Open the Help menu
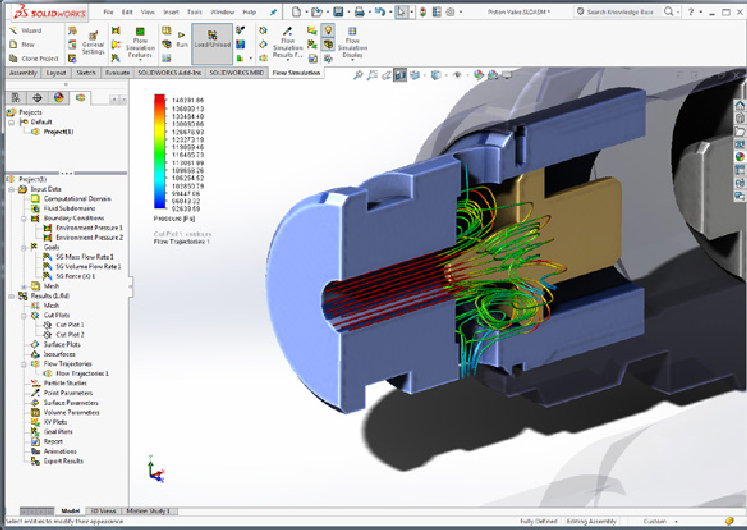The width and height of the screenshot is (747, 530). pos(249,12)
